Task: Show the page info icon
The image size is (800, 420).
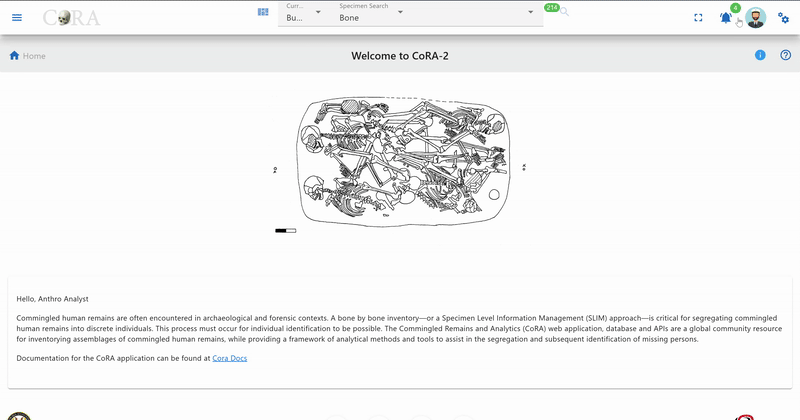Action: pyautogui.click(x=760, y=55)
